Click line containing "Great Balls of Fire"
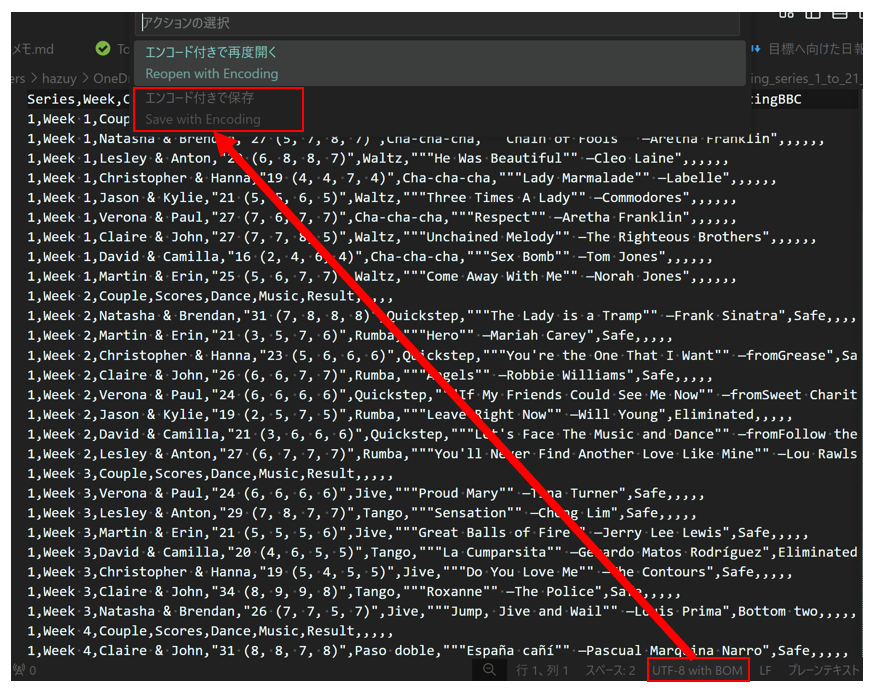Screen dimensions: 890x695 click(417, 533)
